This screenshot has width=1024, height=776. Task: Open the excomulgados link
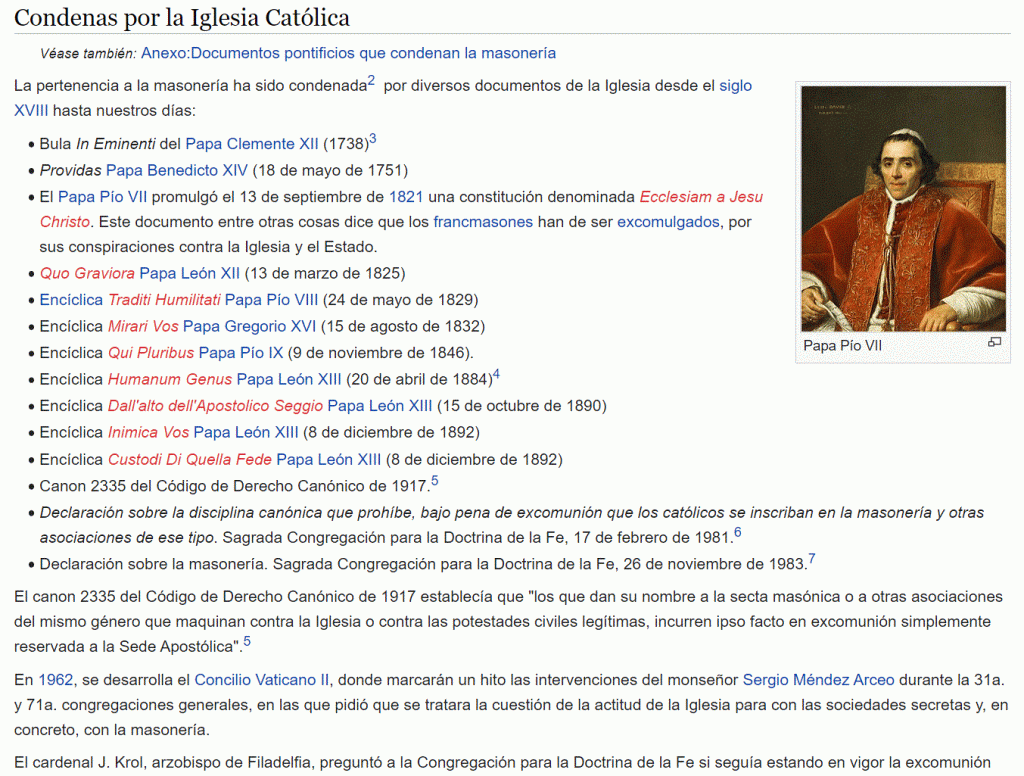[668, 221]
